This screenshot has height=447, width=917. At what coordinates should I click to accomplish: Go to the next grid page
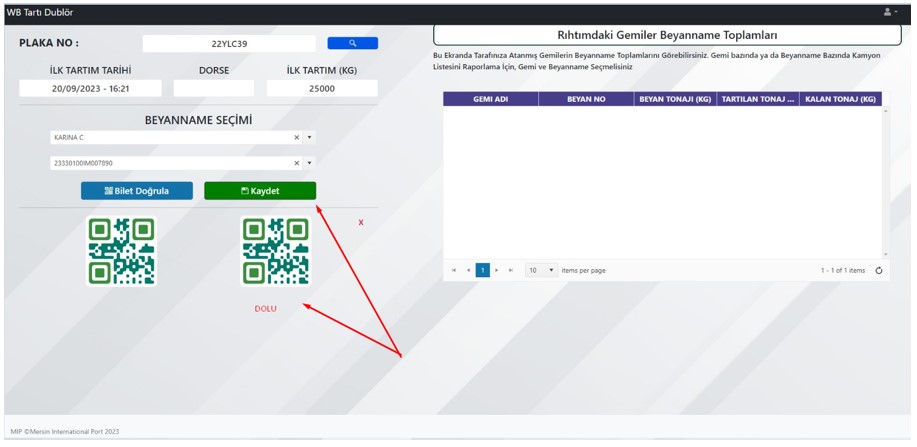point(497,270)
